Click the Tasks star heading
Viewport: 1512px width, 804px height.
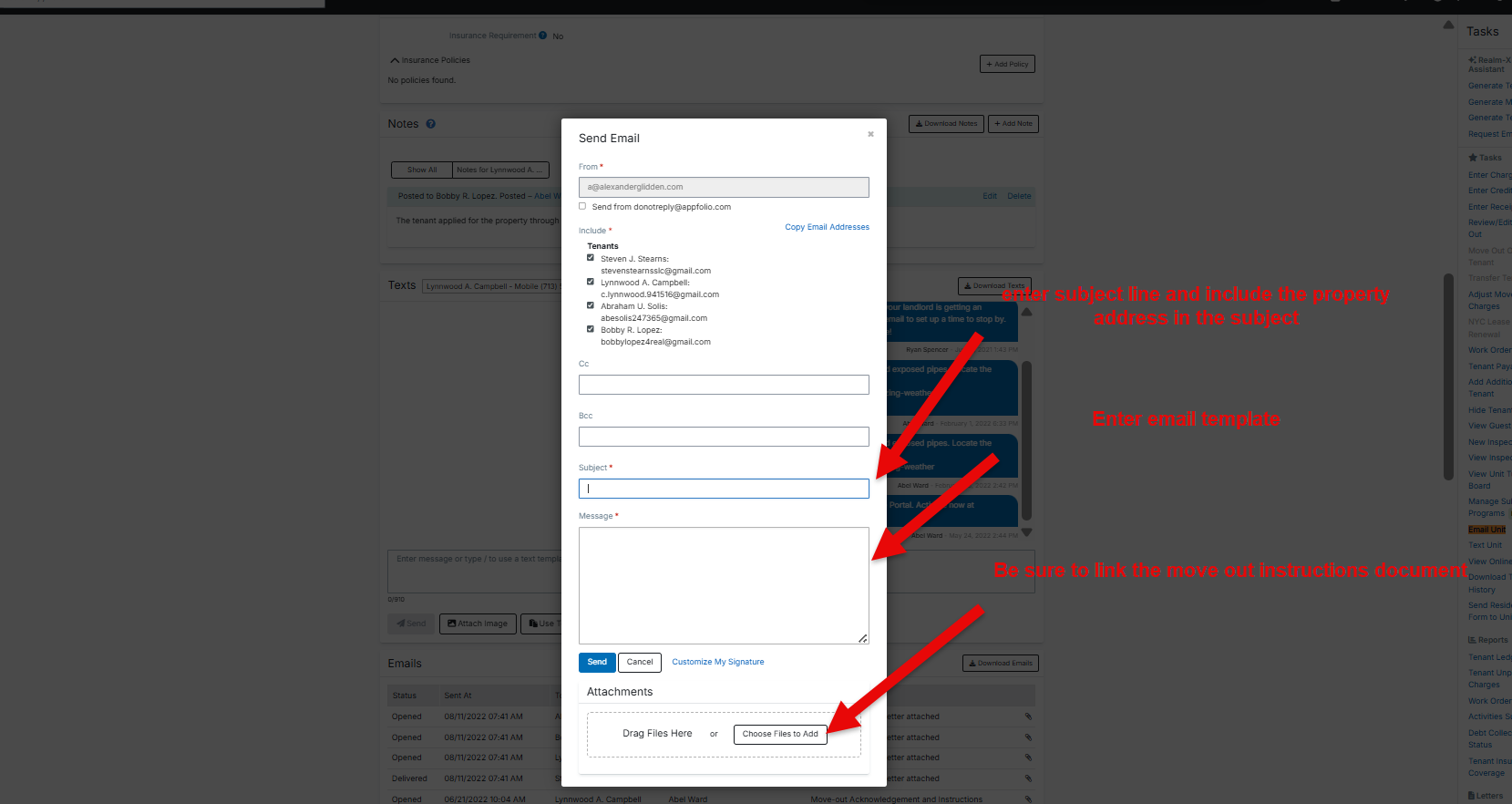point(1485,158)
